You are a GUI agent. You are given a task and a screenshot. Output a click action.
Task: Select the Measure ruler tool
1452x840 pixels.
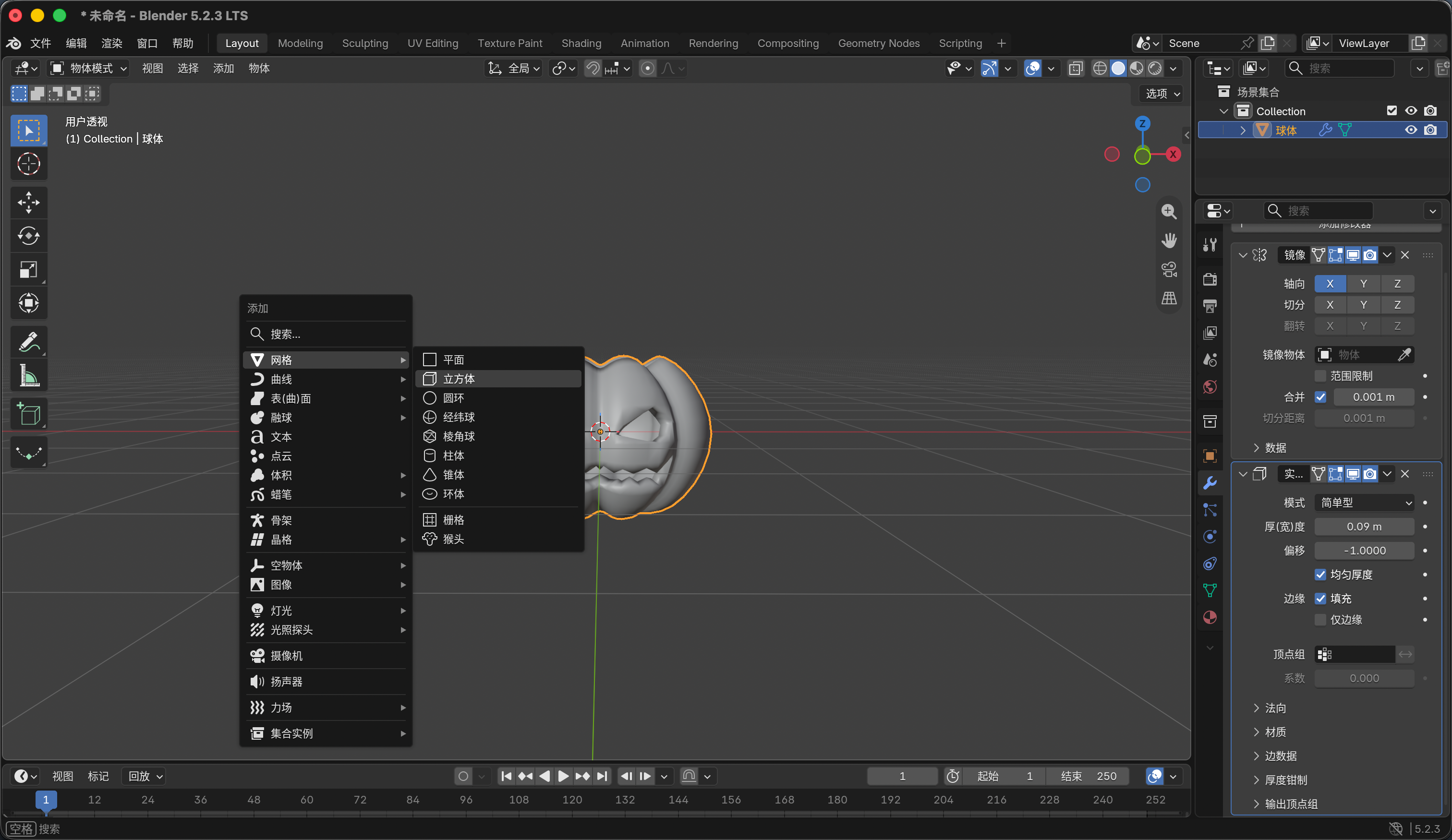(29, 375)
